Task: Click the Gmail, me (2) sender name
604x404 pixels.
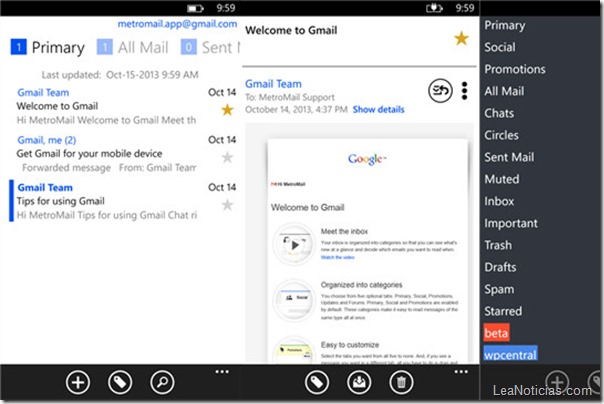Action: [47, 140]
